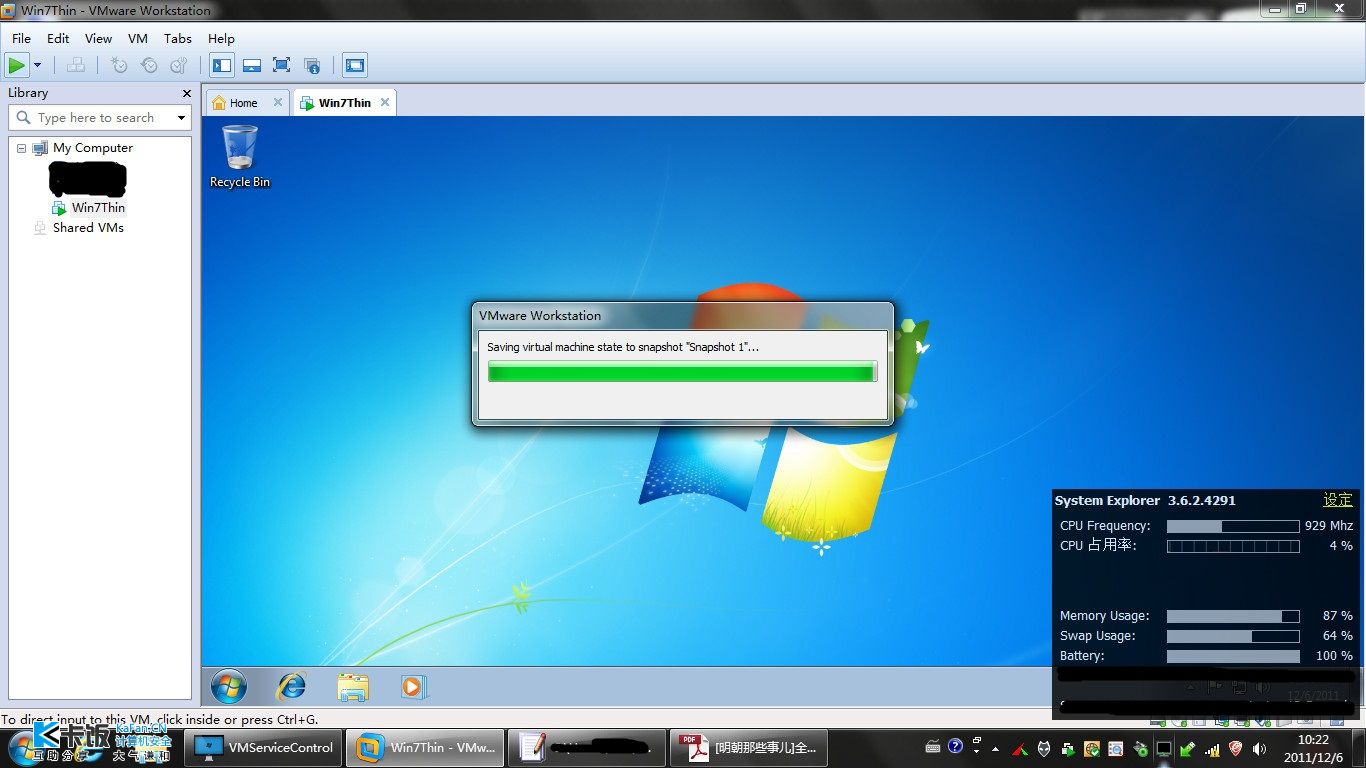Show hidden tray icons arrow
This screenshot has width=1366, height=768.
coord(995,749)
